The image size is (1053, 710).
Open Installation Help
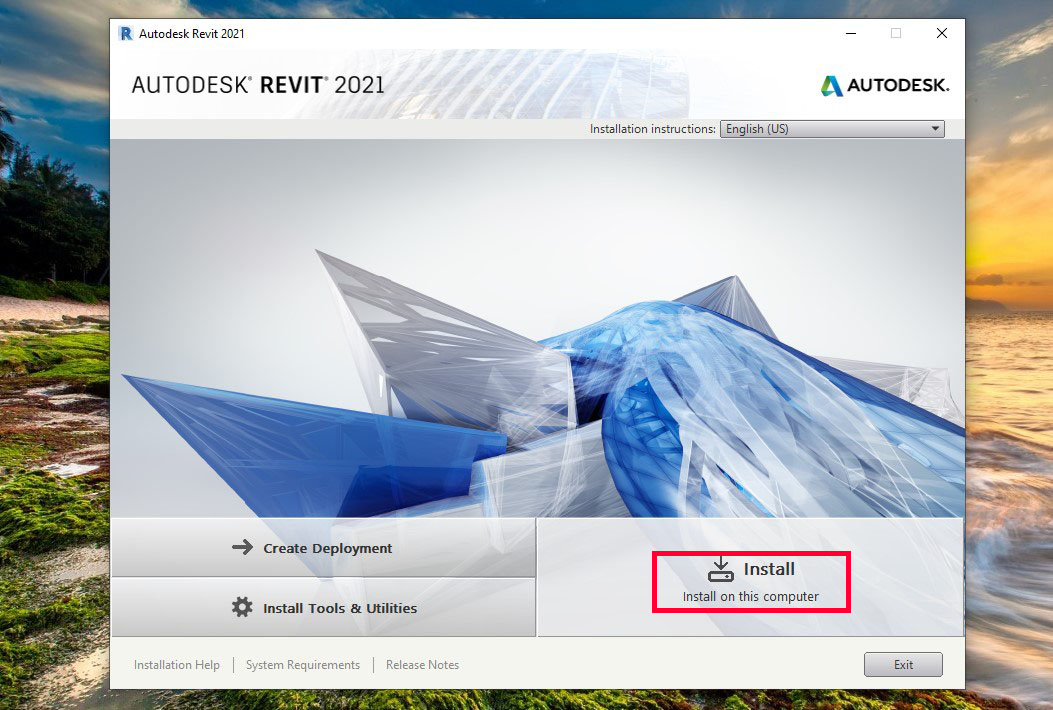point(177,664)
